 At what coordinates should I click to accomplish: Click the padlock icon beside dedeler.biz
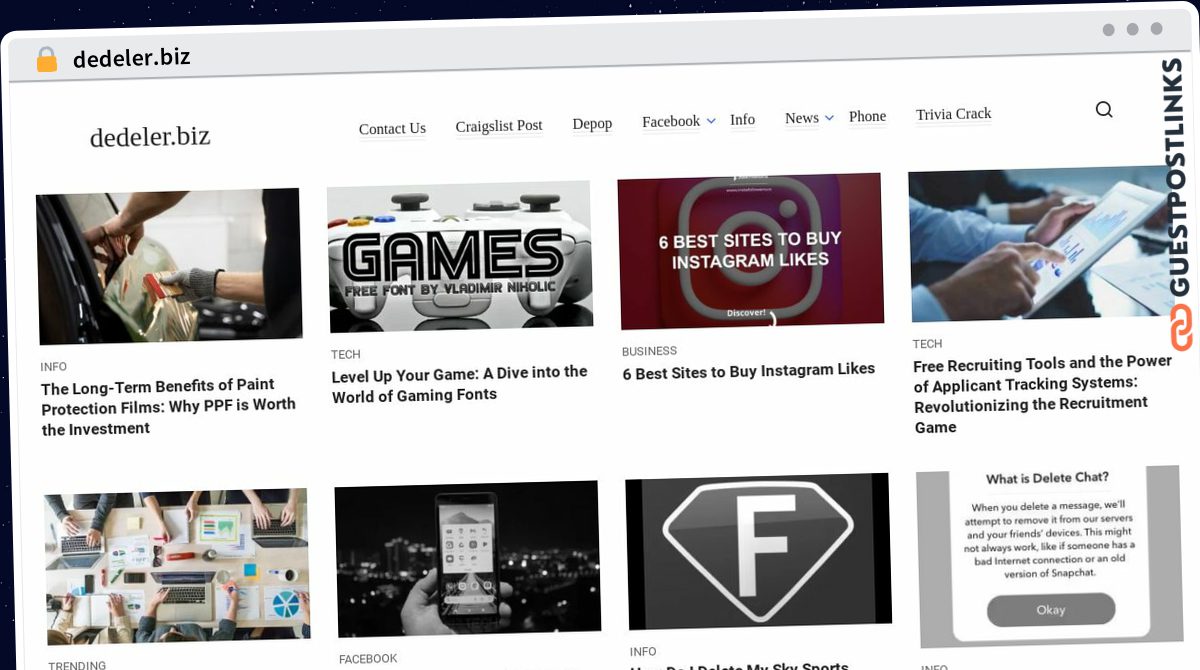46,59
